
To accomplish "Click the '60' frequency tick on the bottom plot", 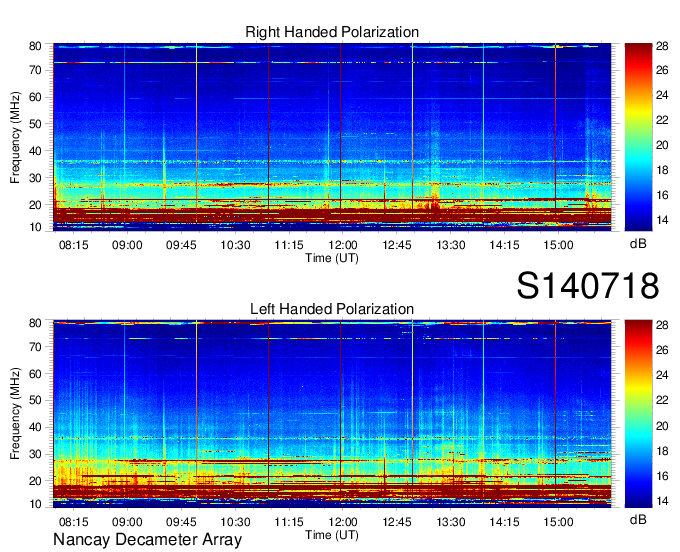I will click(x=35, y=374).
